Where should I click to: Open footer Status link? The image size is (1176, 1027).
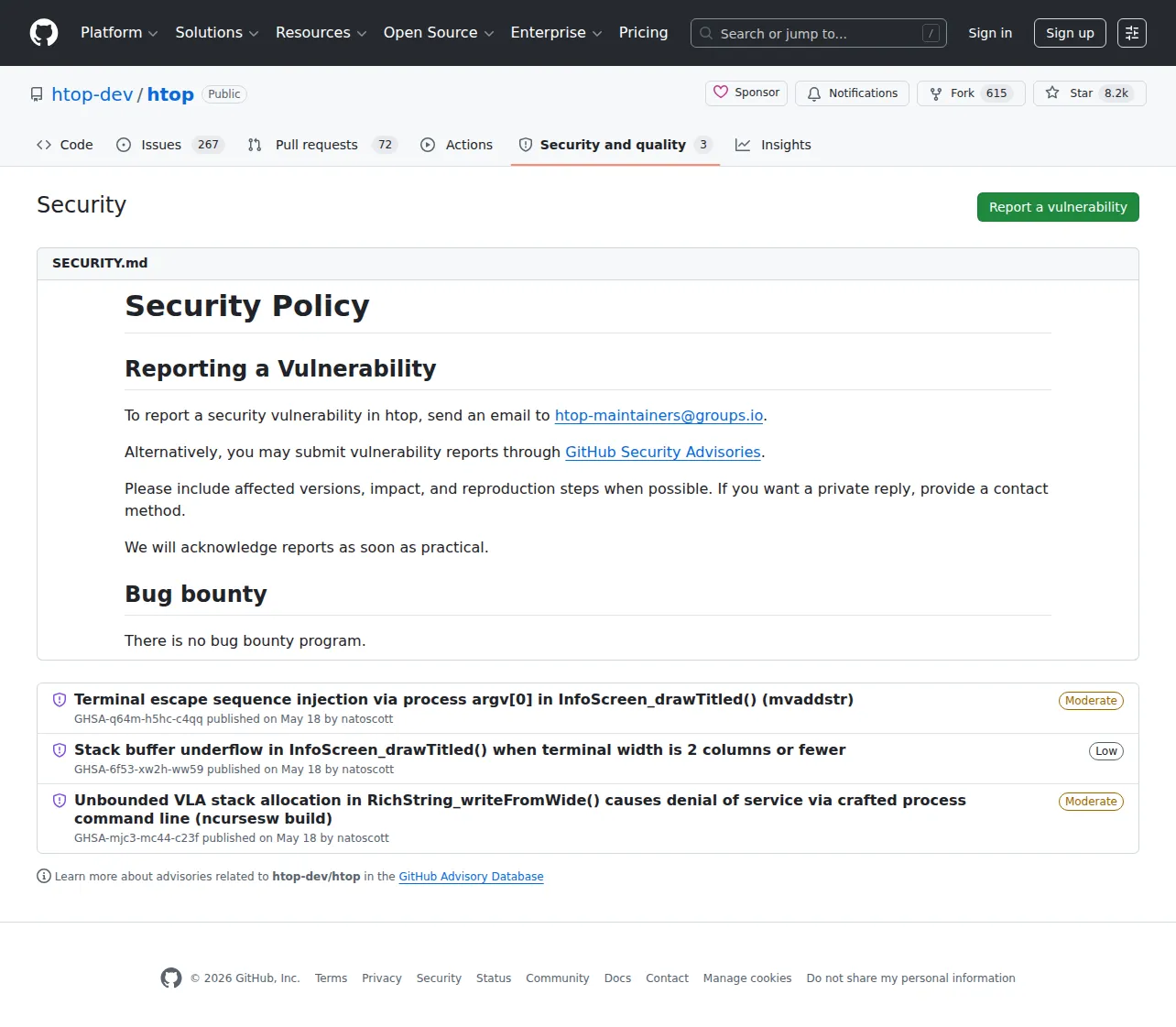pos(494,978)
